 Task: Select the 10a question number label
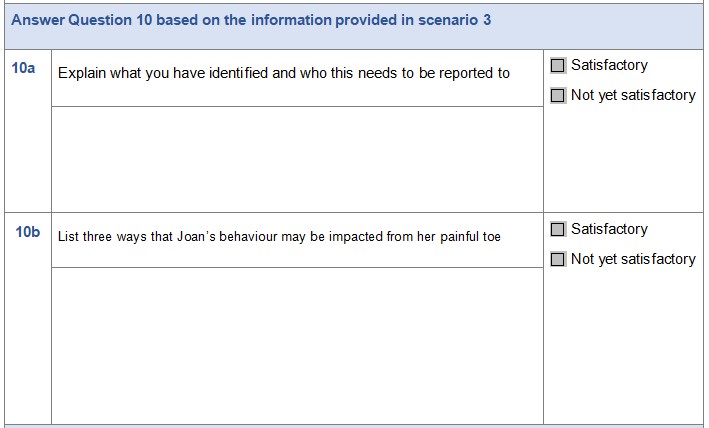tap(25, 69)
